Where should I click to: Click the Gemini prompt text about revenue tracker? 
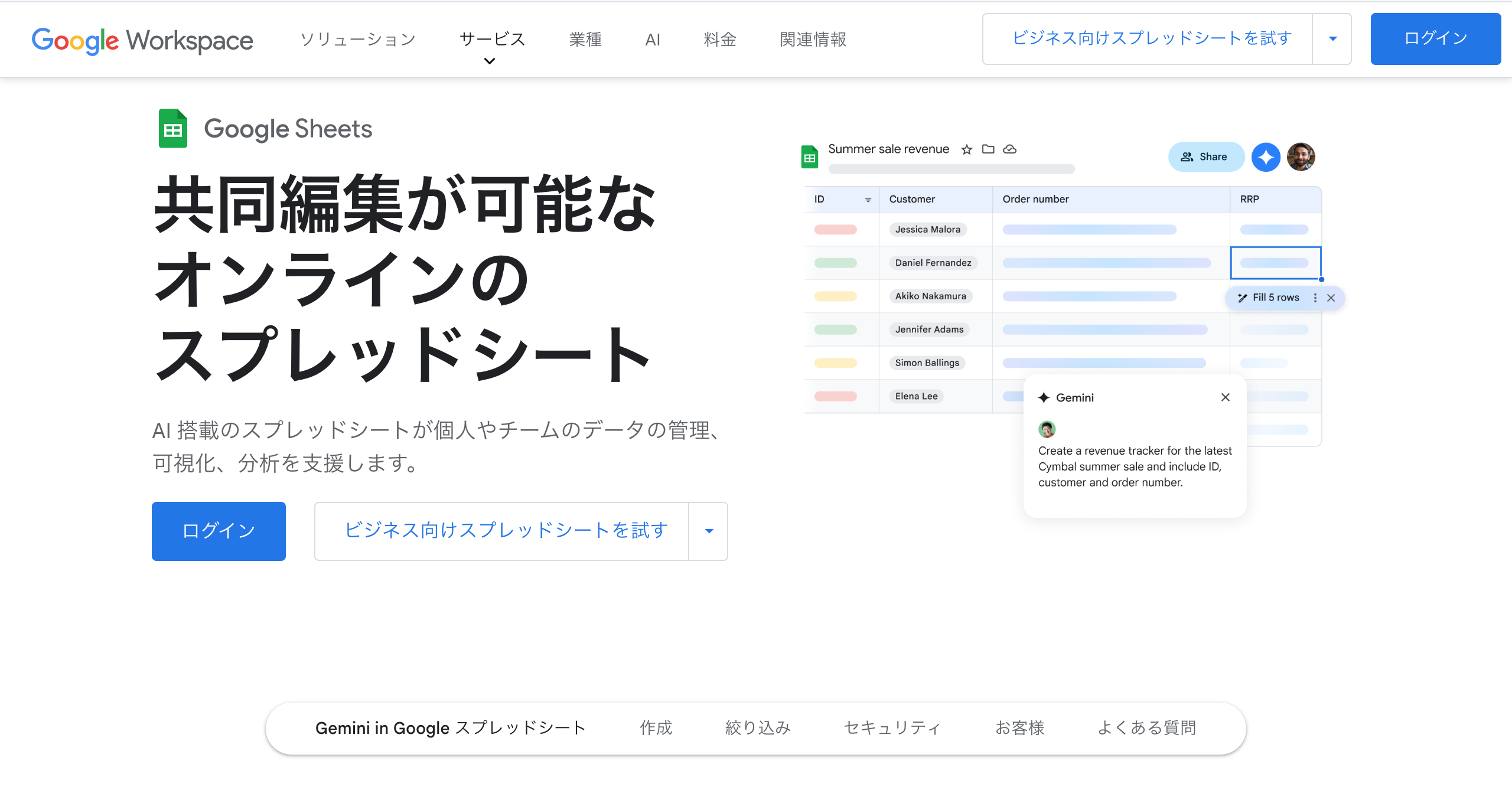pyautogui.click(x=1135, y=466)
